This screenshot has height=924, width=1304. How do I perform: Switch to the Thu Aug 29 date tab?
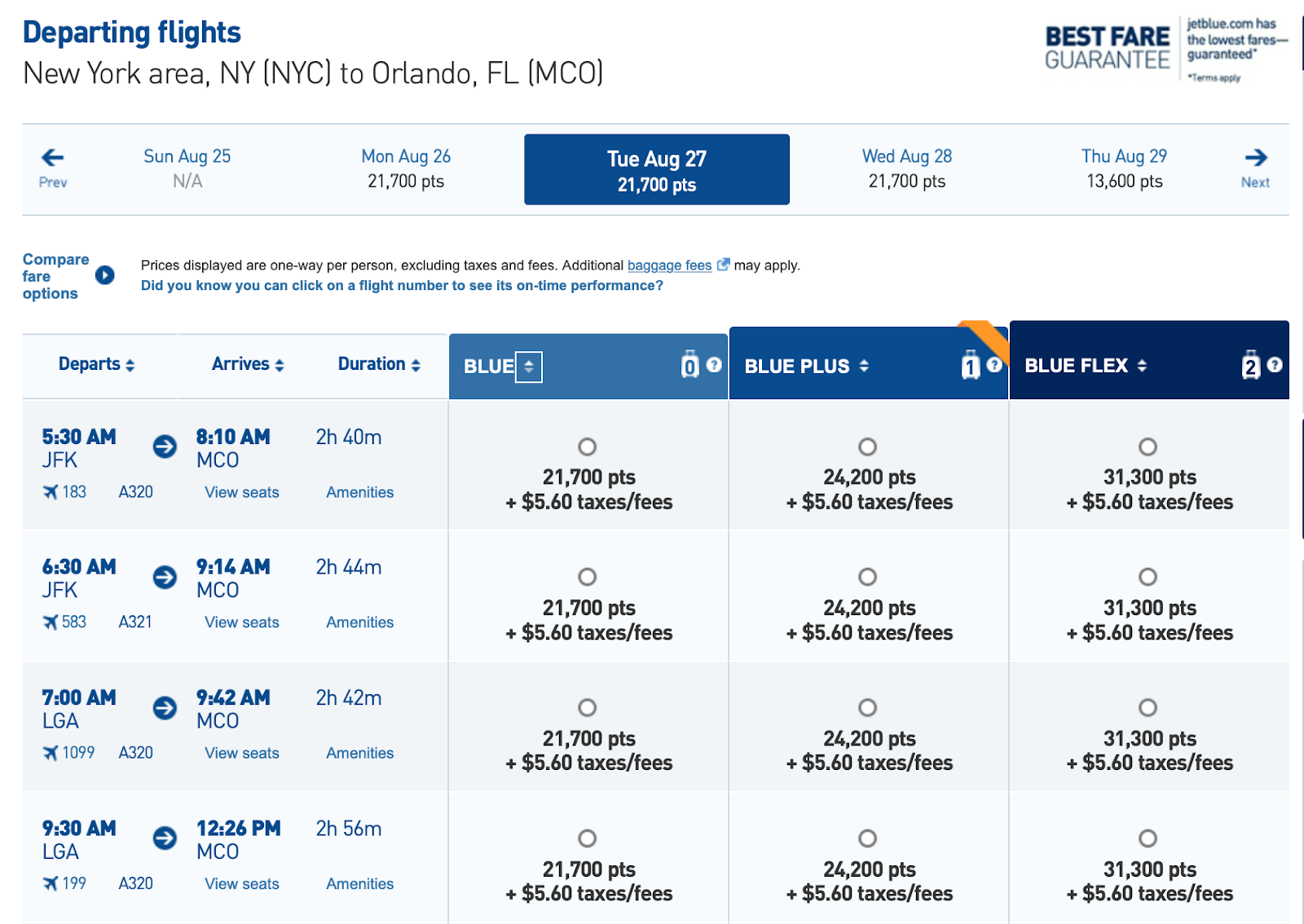point(1124,169)
